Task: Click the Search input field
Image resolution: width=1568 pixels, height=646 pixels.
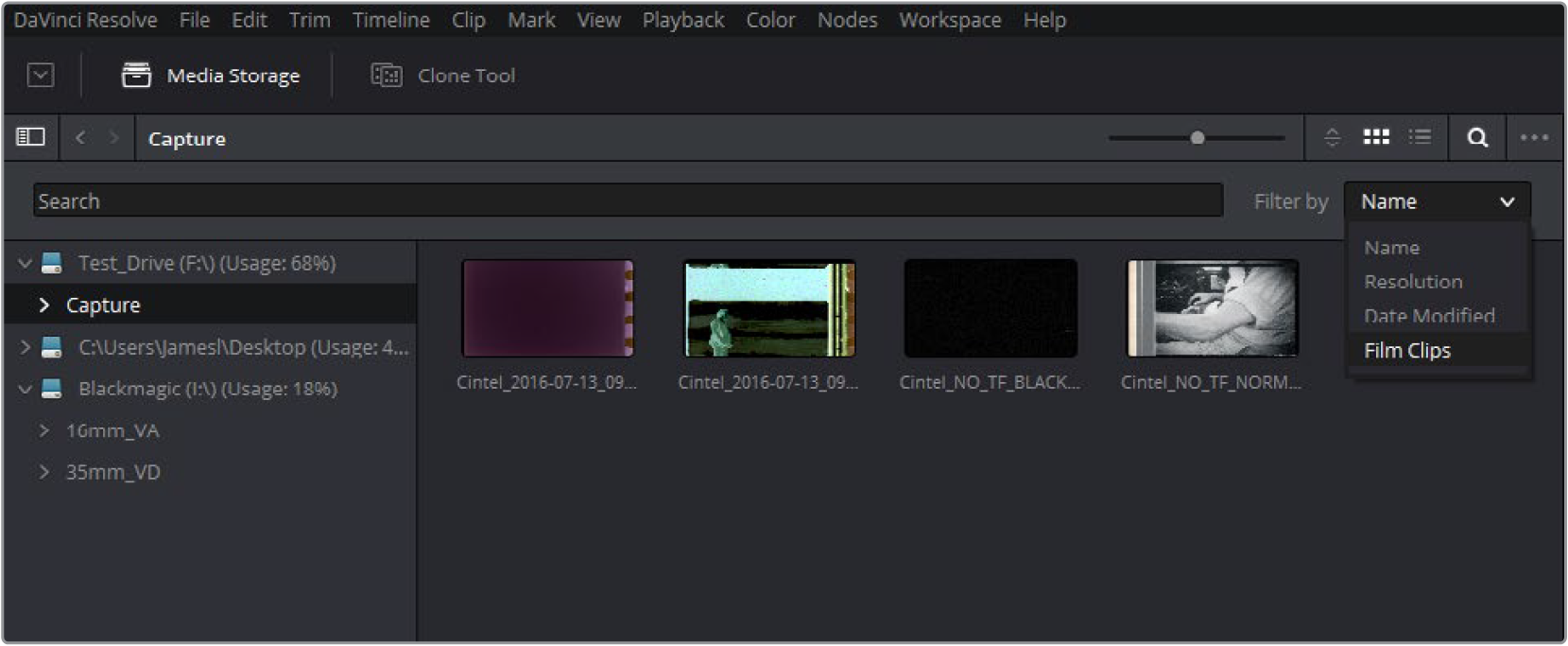Action: 629,201
